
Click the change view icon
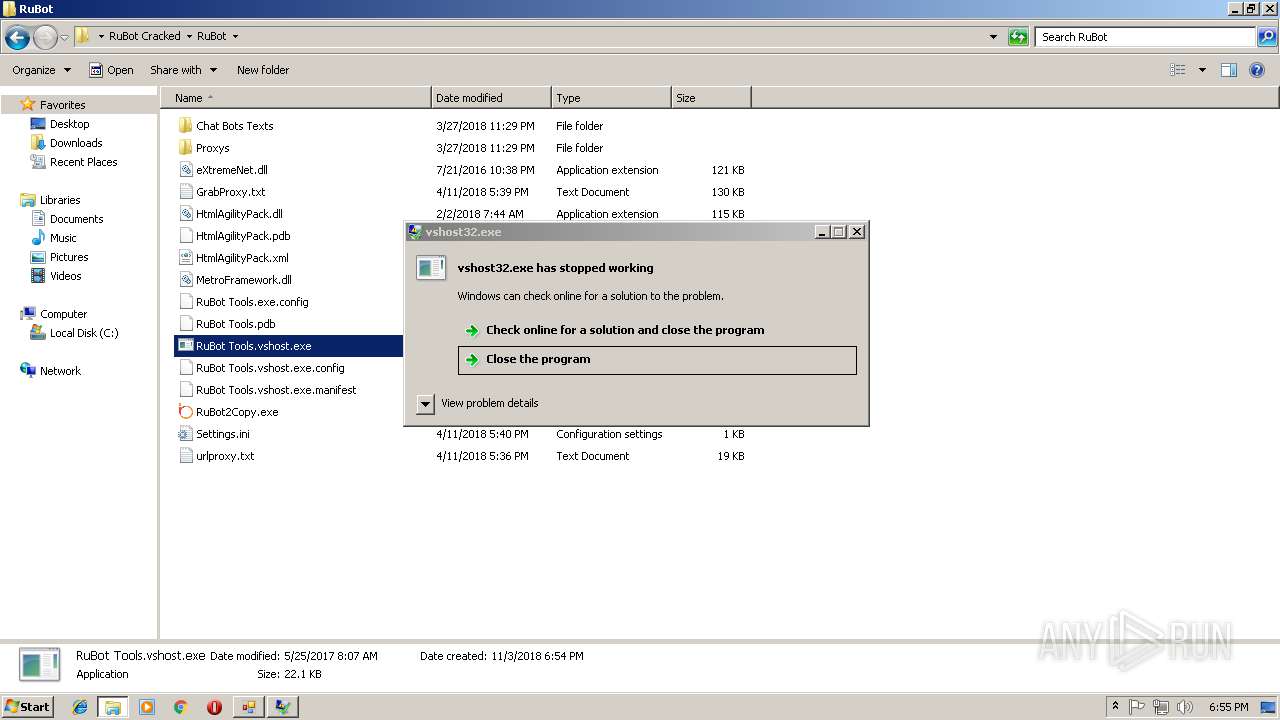click(x=1178, y=70)
